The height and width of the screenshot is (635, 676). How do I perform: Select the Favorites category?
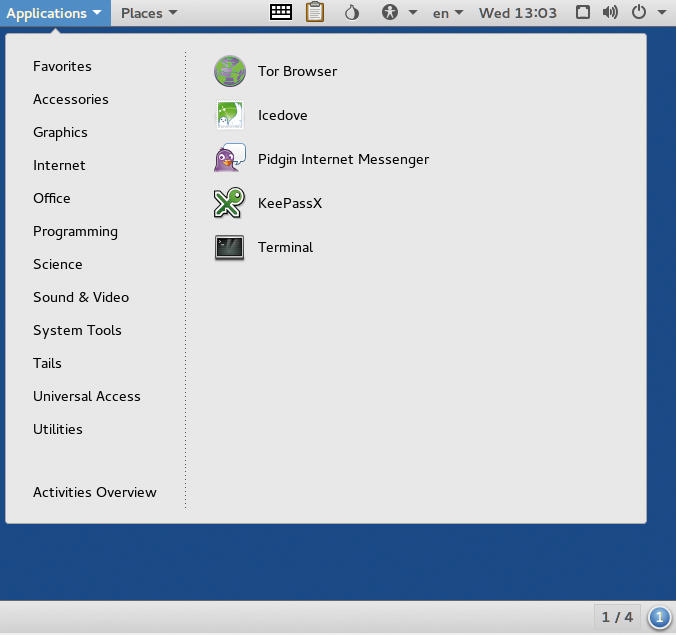[x=63, y=66]
